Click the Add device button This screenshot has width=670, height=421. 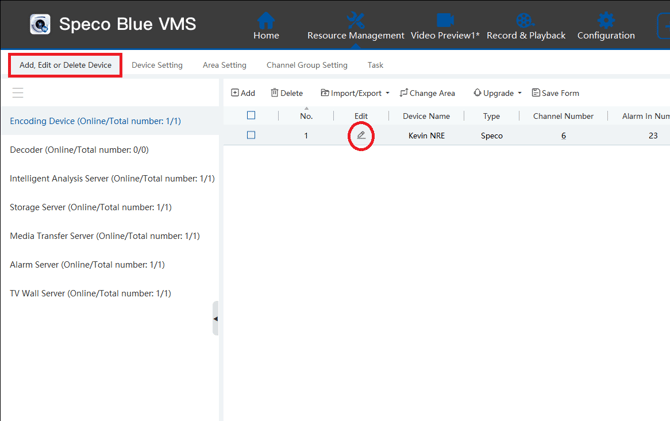(243, 93)
